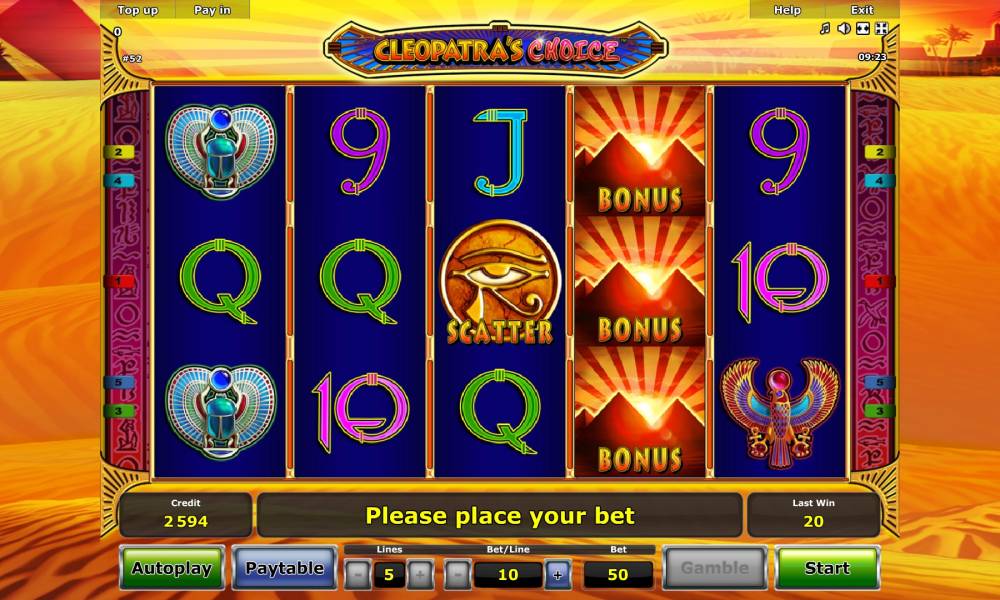The image size is (1000, 600).
Task: Select the red payline 1 marker on left
Action: [x=119, y=281]
